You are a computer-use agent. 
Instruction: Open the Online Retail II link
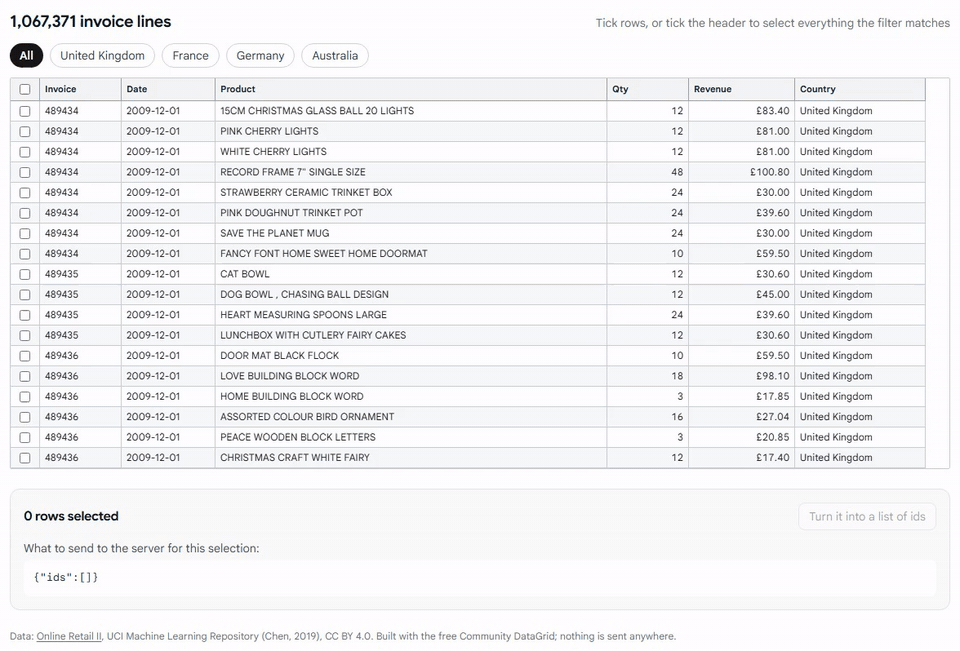pos(69,636)
